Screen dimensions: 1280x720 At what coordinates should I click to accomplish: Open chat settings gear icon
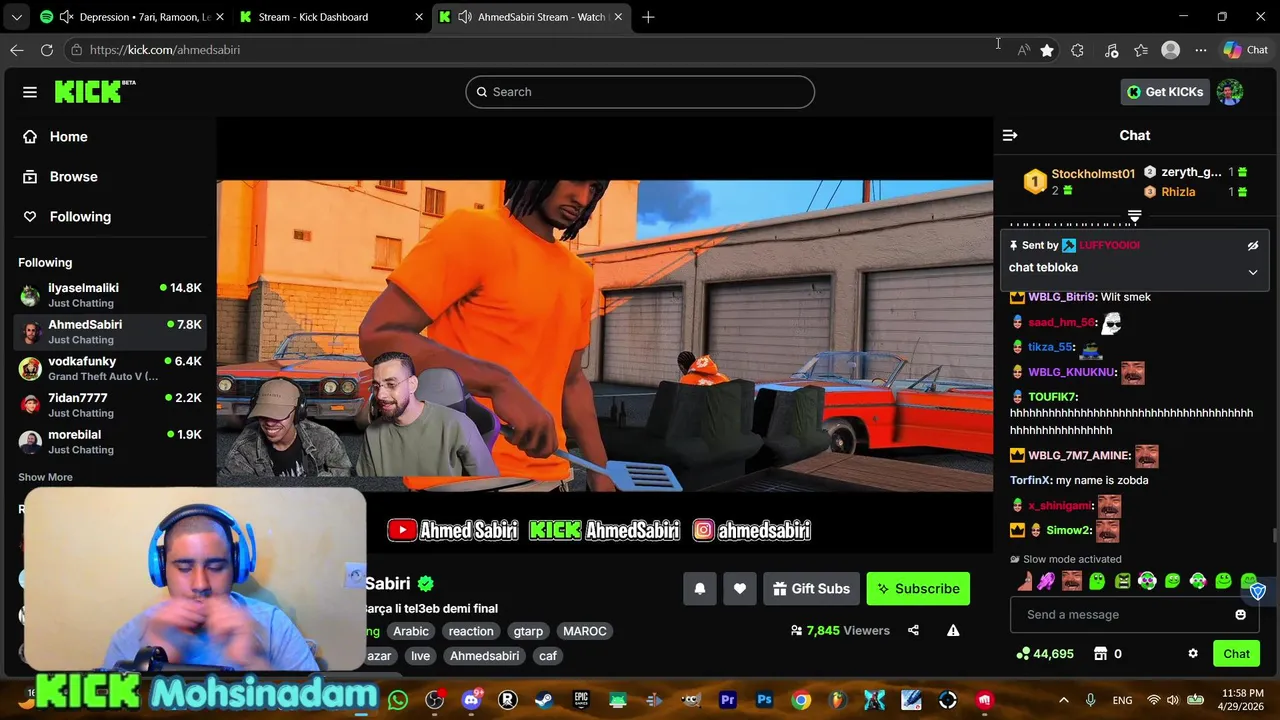tap(1193, 654)
